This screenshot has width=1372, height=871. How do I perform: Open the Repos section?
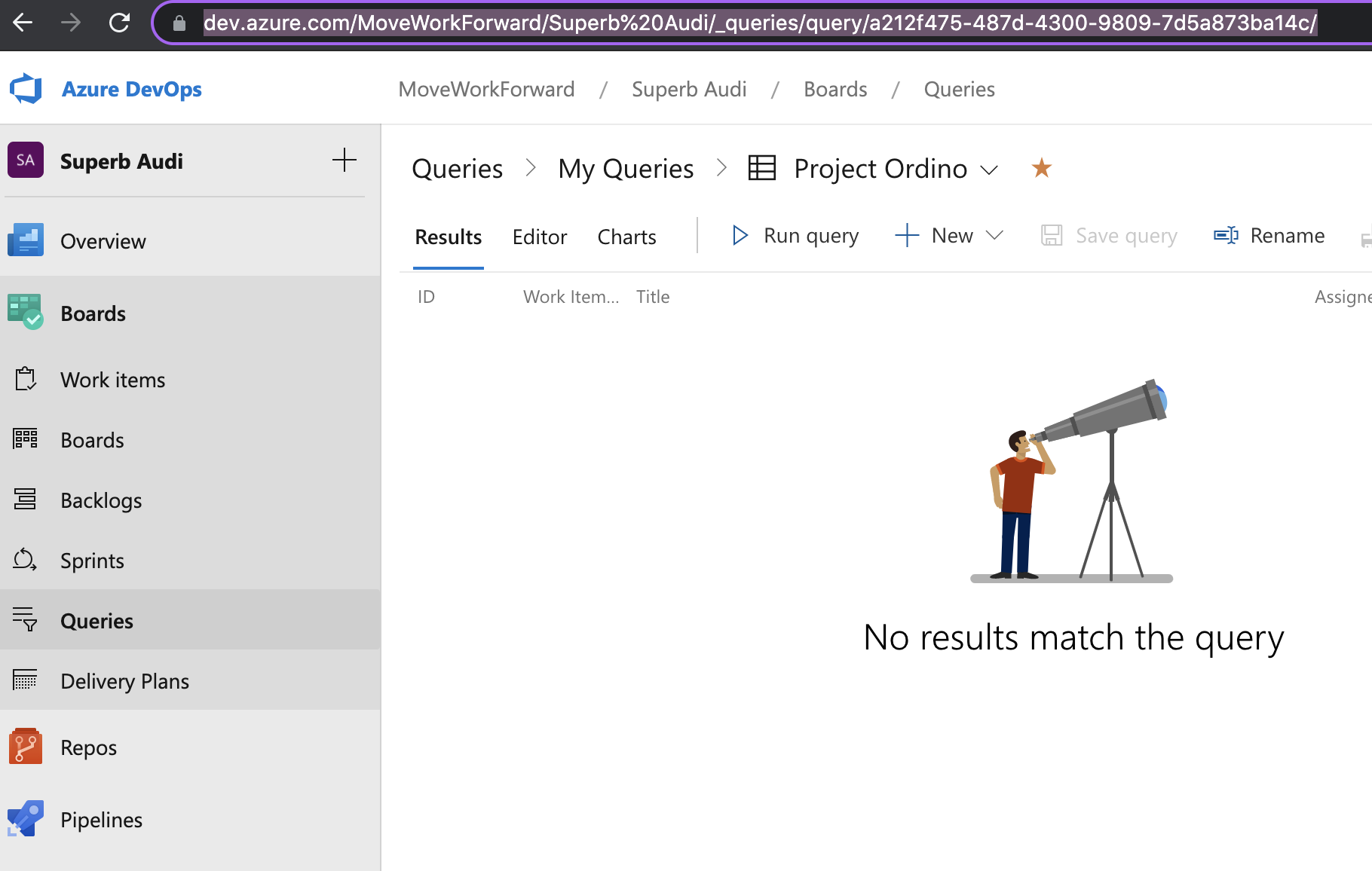coord(88,747)
